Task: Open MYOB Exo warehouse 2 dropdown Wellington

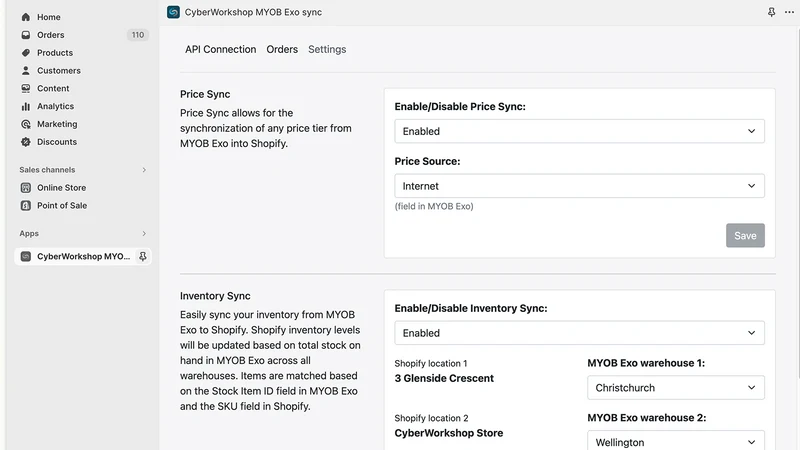Action: tap(676, 441)
